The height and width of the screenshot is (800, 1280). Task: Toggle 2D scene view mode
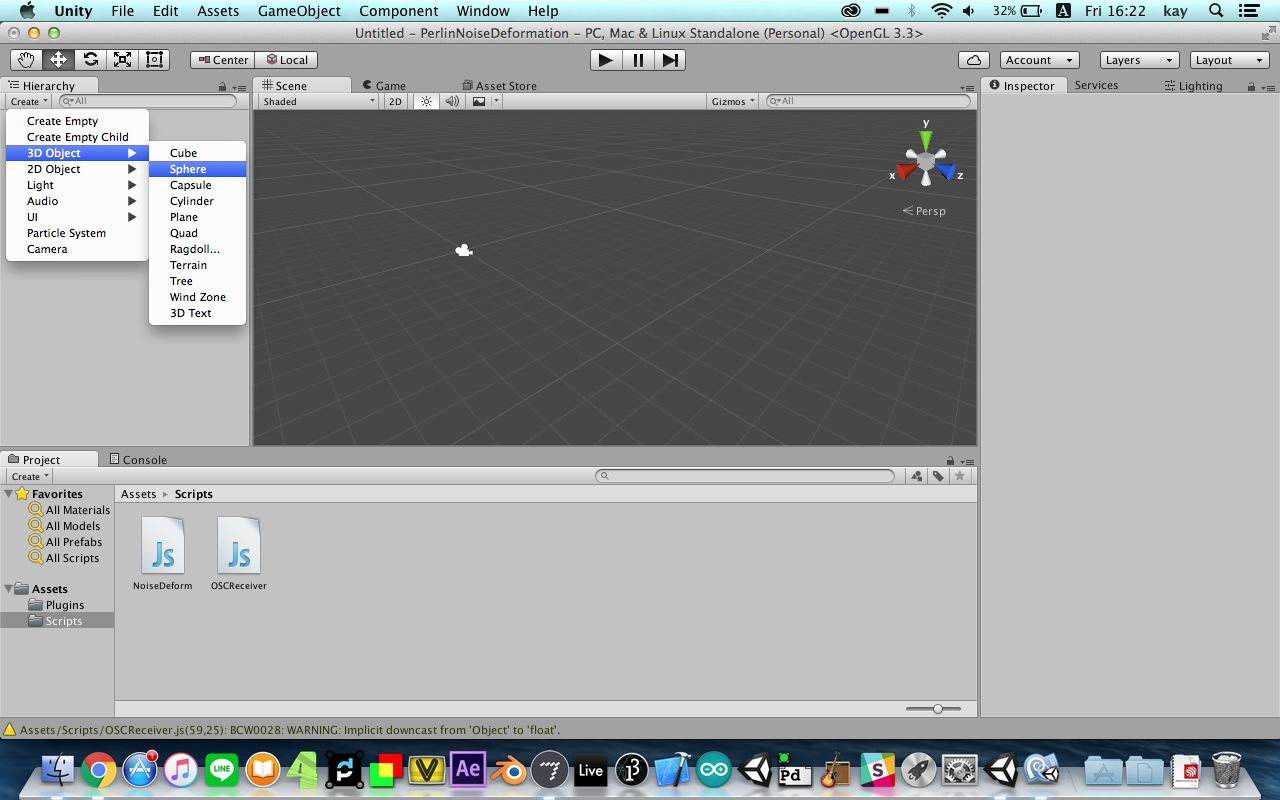(x=395, y=102)
